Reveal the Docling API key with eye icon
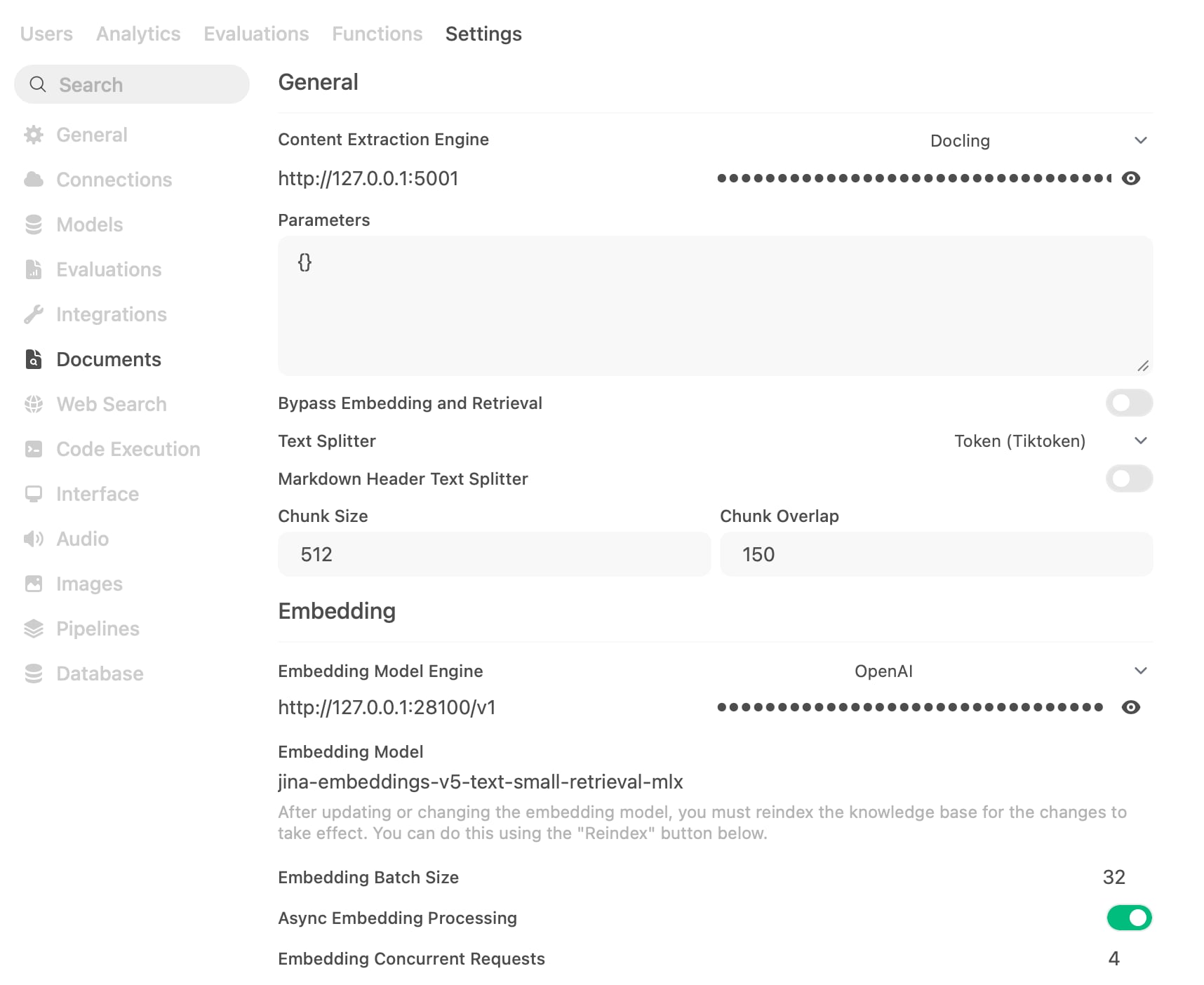This screenshot has height=985, width=1204. [1130, 178]
